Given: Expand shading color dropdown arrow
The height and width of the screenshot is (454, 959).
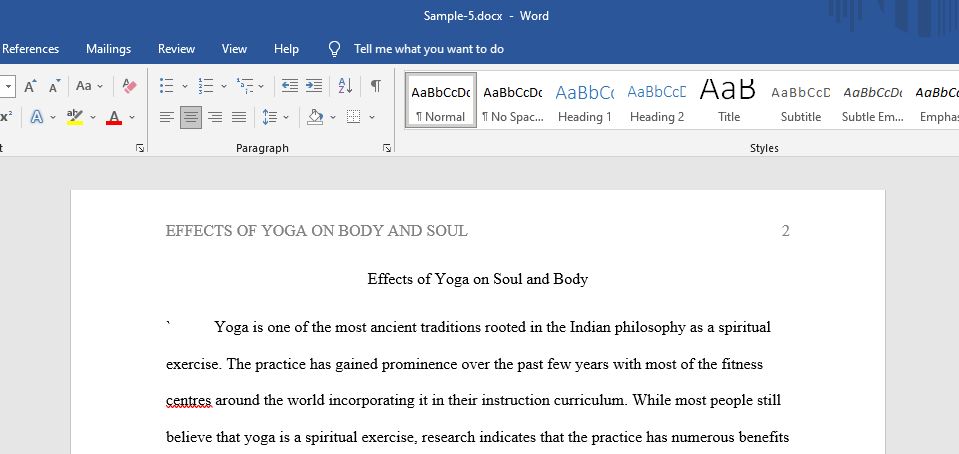Looking at the screenshot, I should [x=333, y=117].
